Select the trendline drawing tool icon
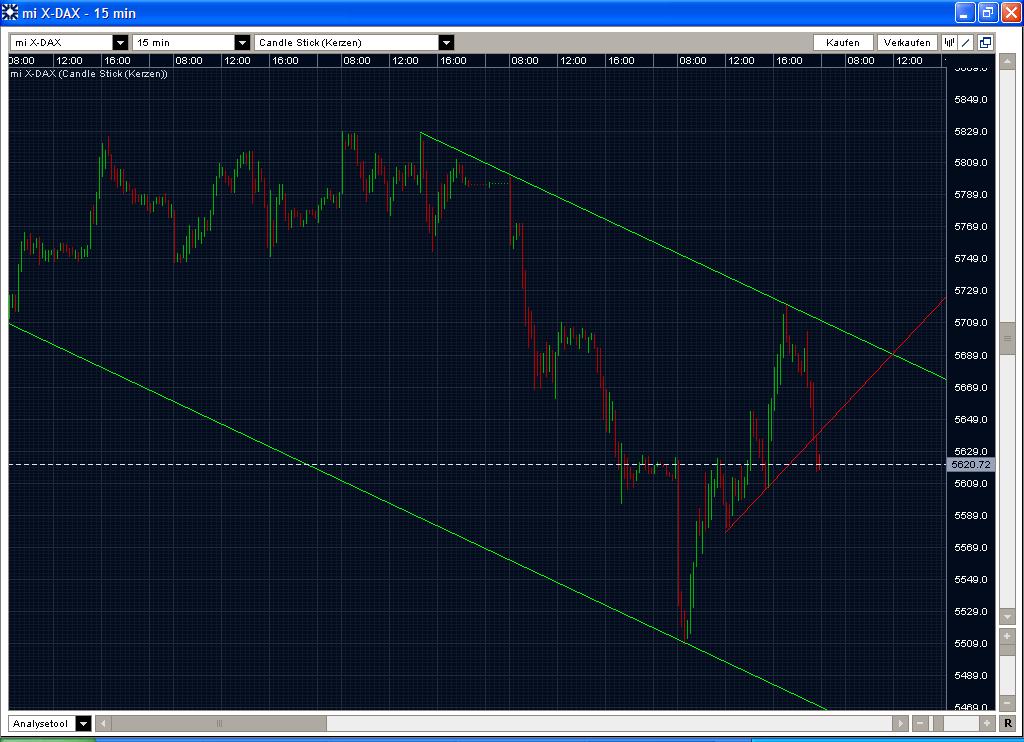This screenshot has height=742, width=1024. pos(963,42)
